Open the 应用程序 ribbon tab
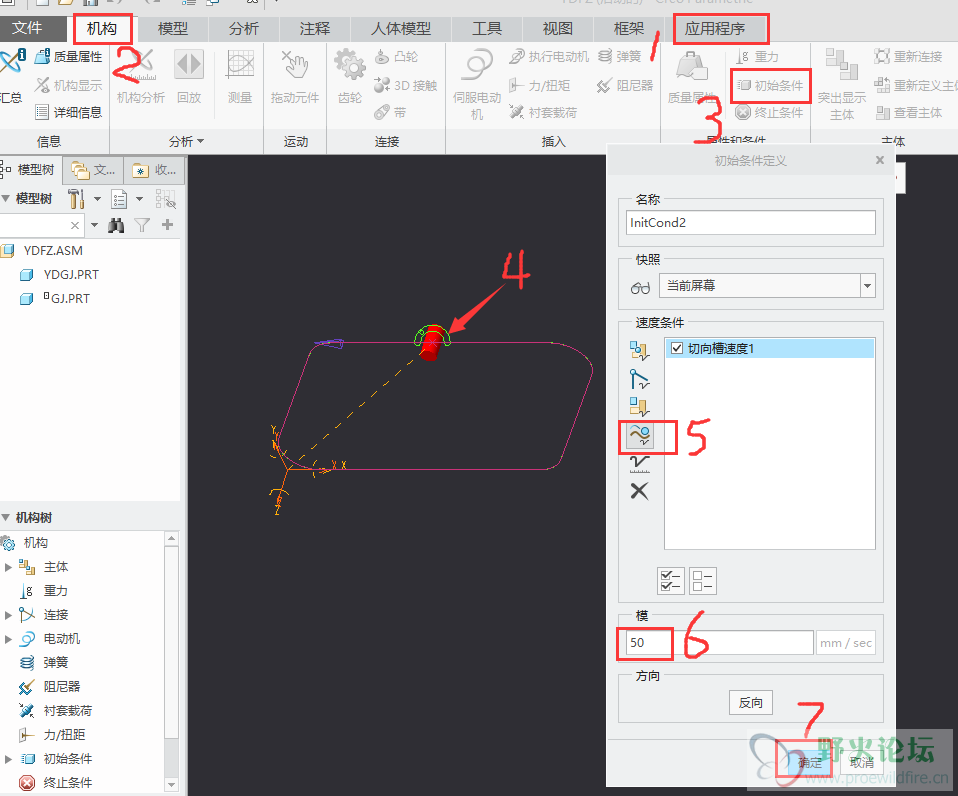The height and width of the screenshot is (796, 958). pos(715,28)
